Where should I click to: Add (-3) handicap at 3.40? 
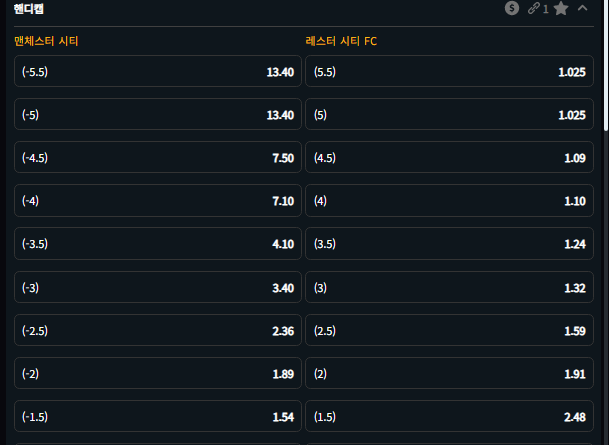point(158,287)
